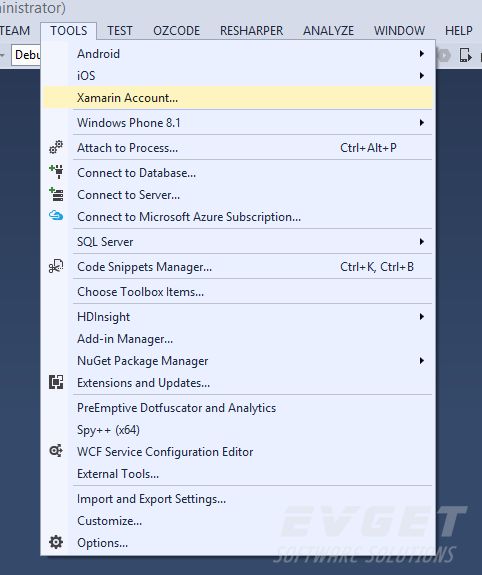Choose iOS menu entry

click(238, 76)
